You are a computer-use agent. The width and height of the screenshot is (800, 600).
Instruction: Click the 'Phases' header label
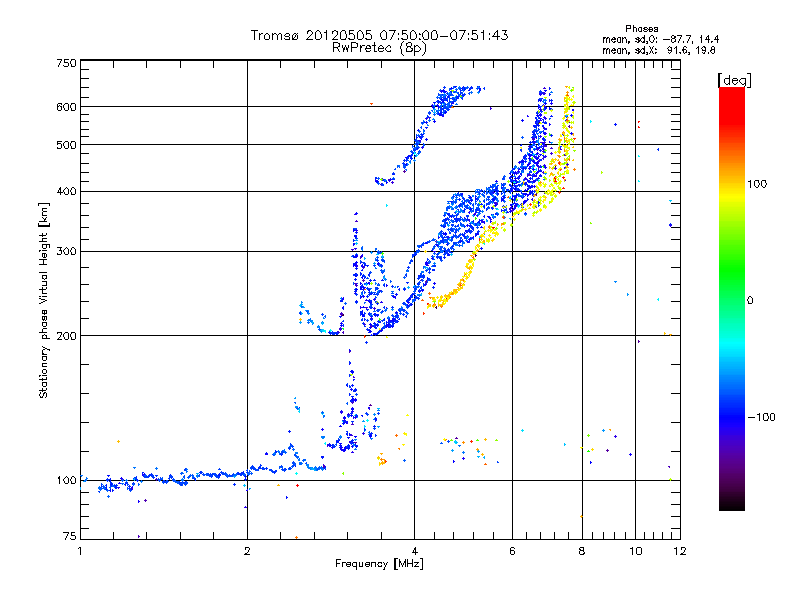click(x=641, y=29)
